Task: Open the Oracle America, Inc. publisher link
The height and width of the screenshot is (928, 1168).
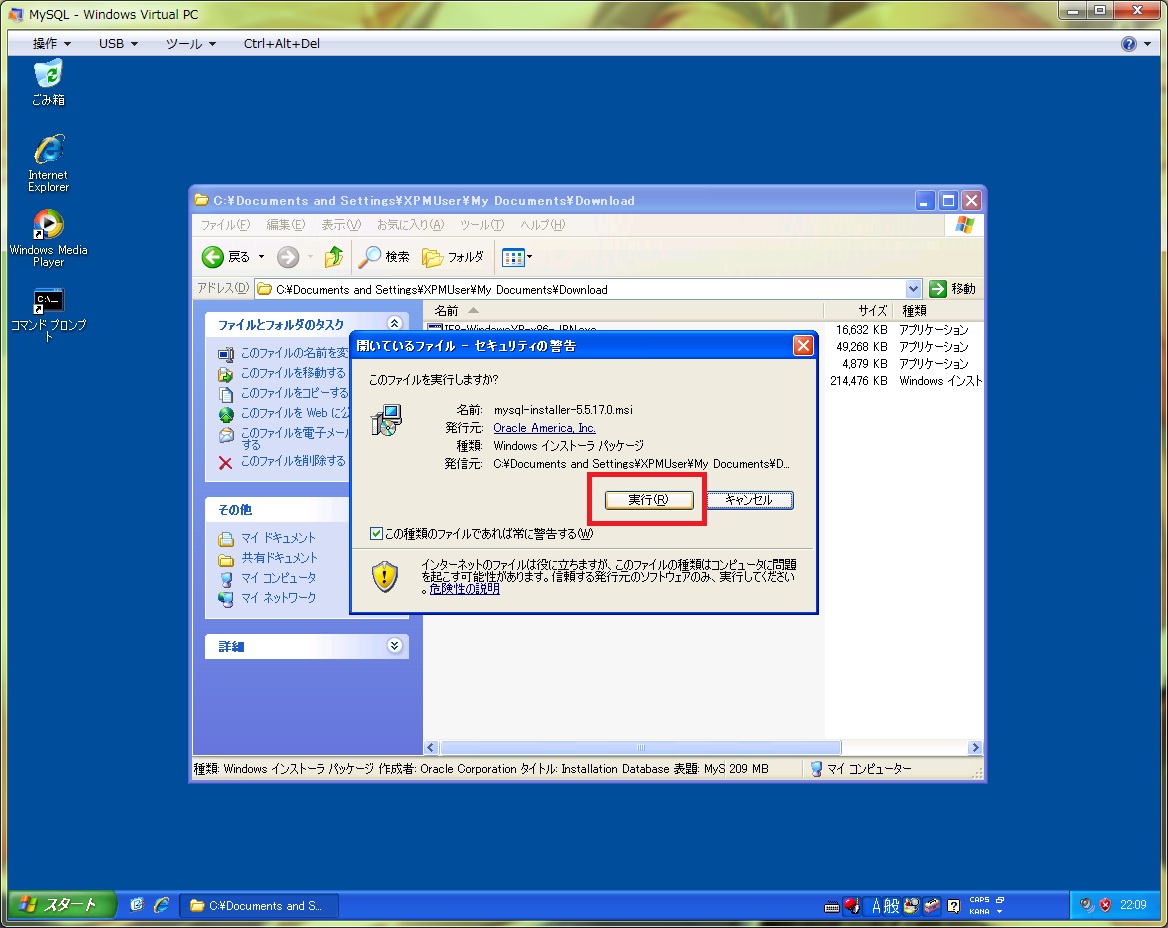Action: tap(545, 428)
